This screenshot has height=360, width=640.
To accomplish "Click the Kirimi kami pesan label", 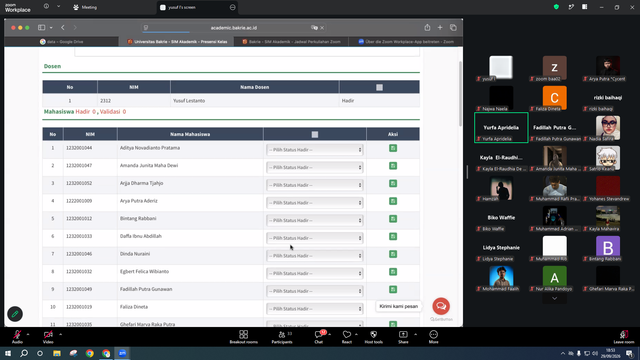I will [398, 306].
